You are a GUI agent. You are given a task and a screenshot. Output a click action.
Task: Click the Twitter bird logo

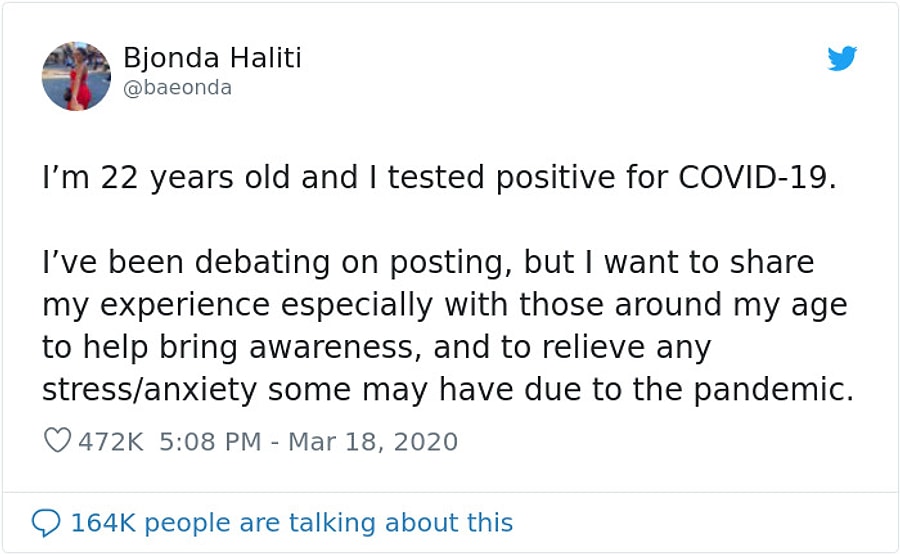pos(842,60)
